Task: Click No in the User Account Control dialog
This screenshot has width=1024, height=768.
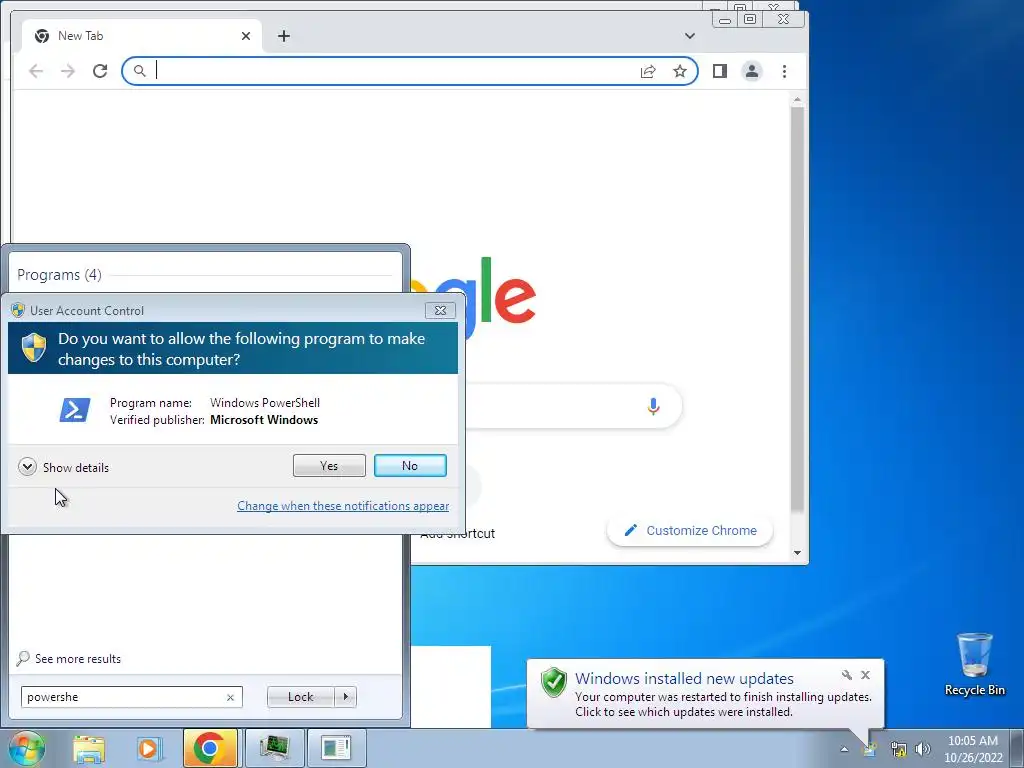Action: pos(410,466)
